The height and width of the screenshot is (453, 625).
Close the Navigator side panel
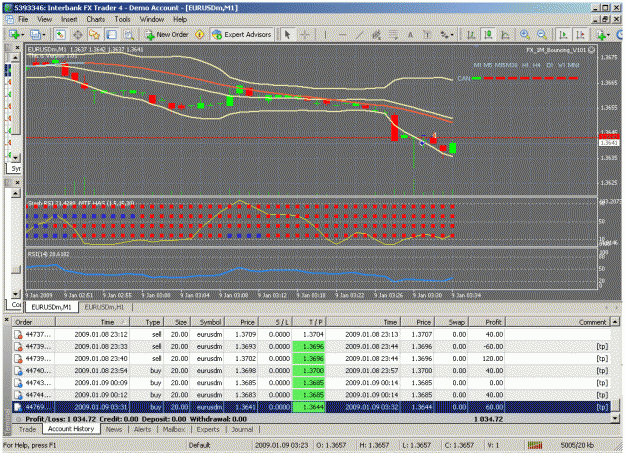18,183
